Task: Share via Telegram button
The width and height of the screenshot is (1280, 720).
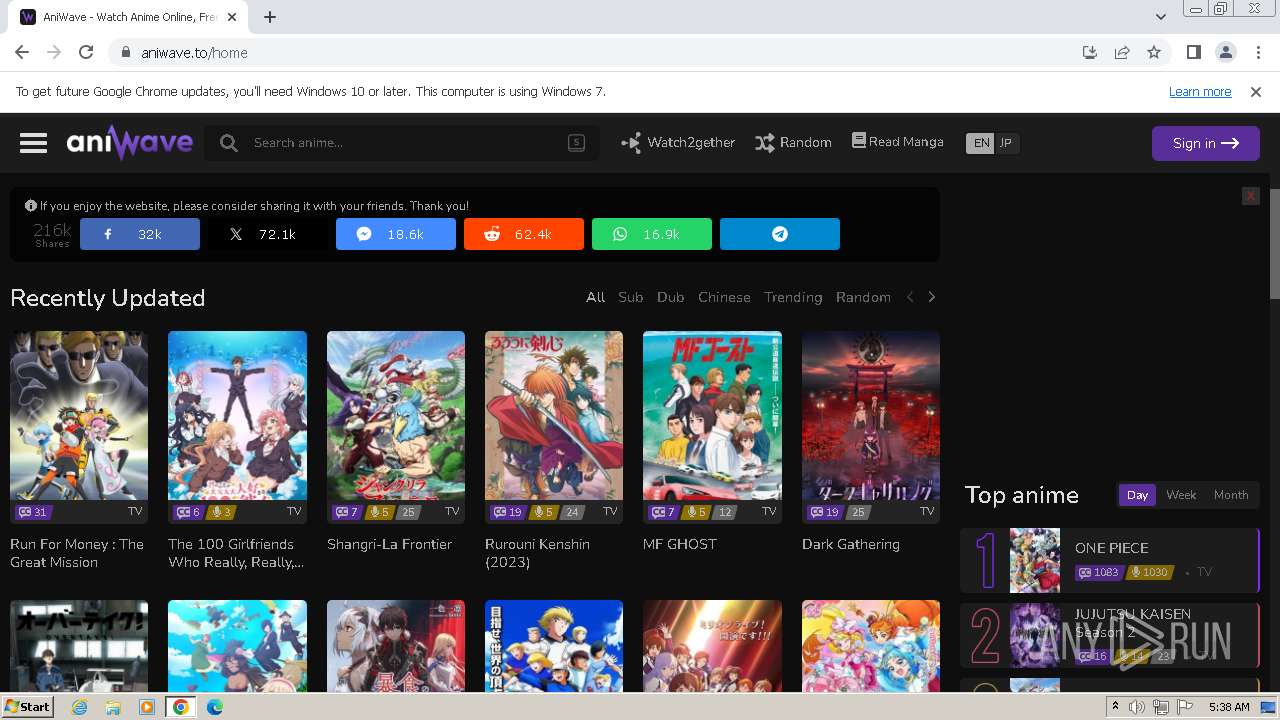Action: pyautogui.click(x=780, y=234)
